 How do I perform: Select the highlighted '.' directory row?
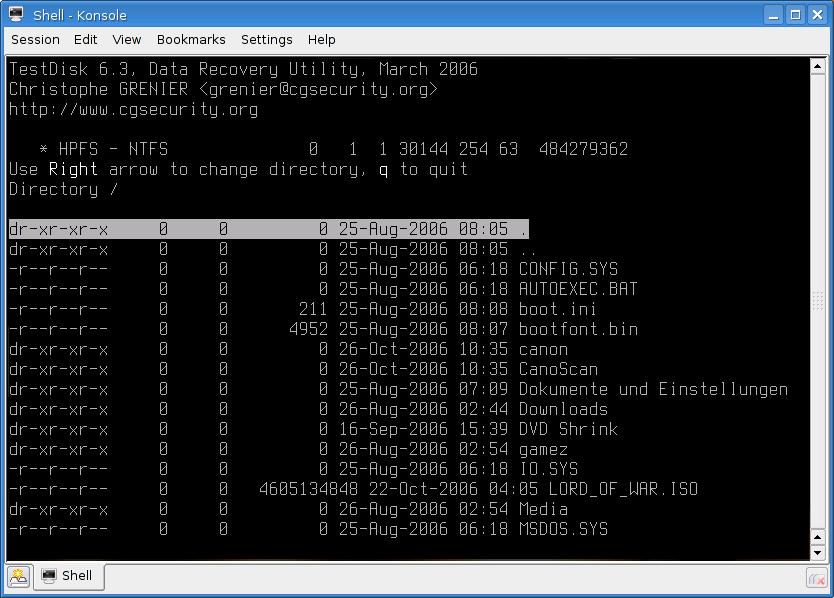[269, 229]
